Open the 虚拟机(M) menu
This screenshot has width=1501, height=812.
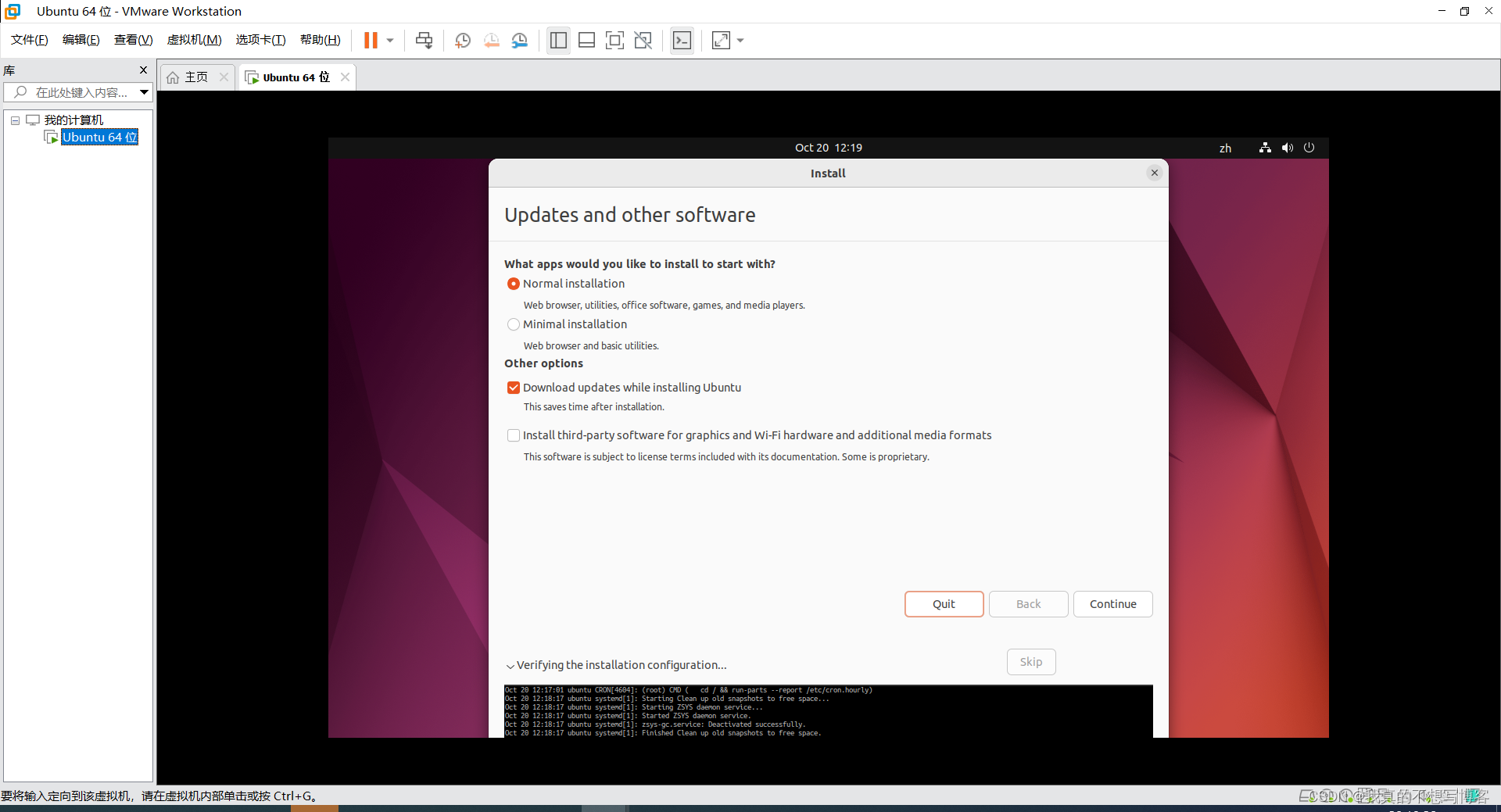(x=195, y=40)
